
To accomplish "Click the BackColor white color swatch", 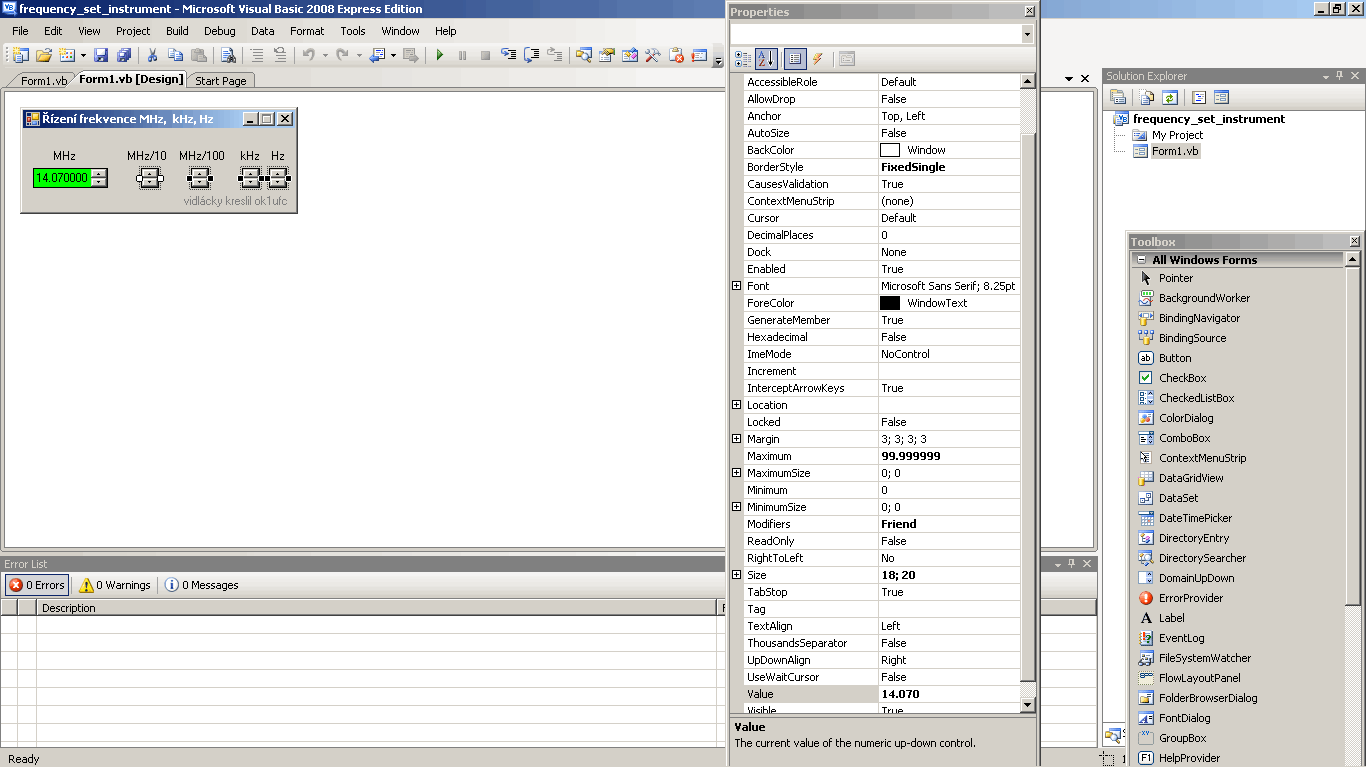I will 890,150.
